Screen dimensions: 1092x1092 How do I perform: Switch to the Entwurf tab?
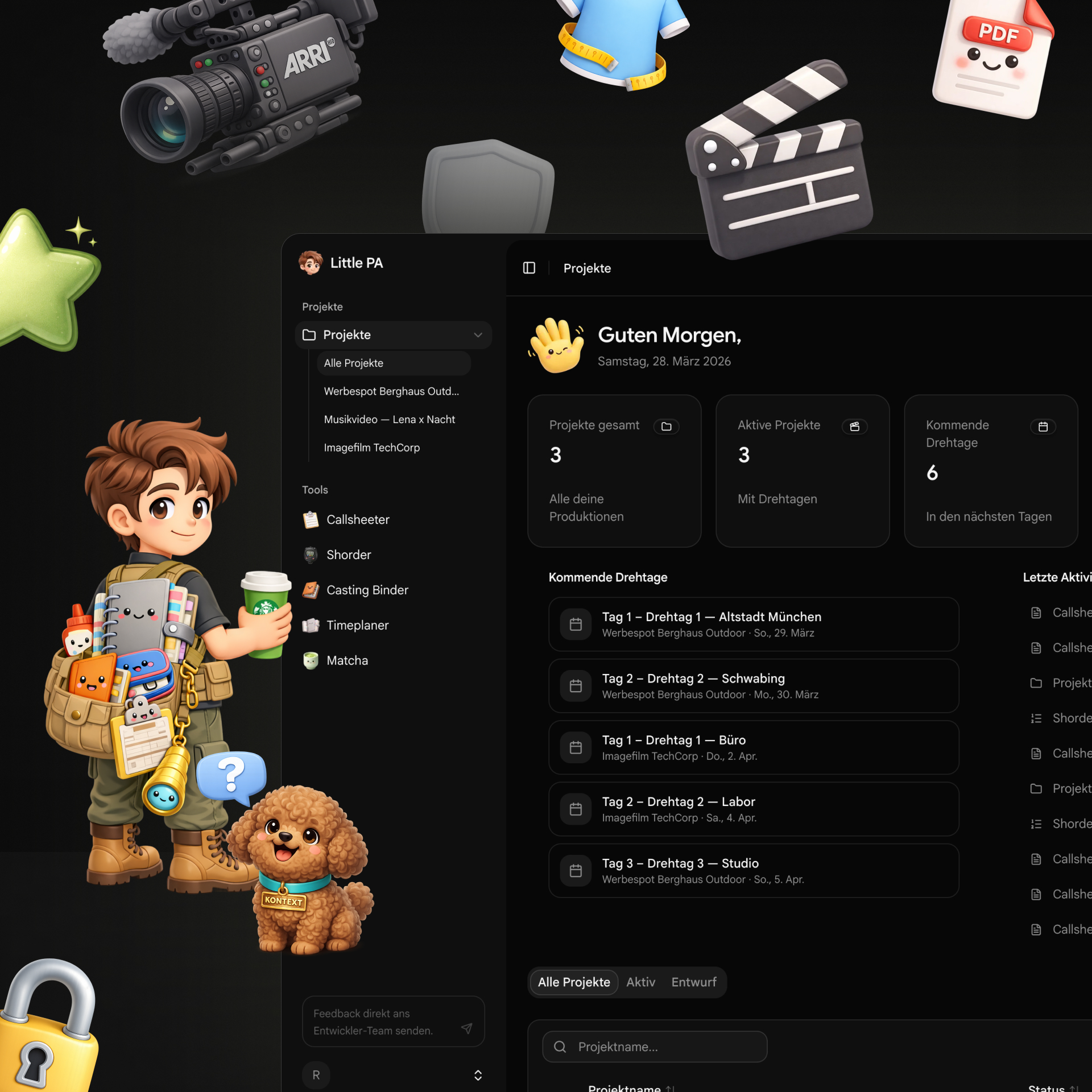693,982
